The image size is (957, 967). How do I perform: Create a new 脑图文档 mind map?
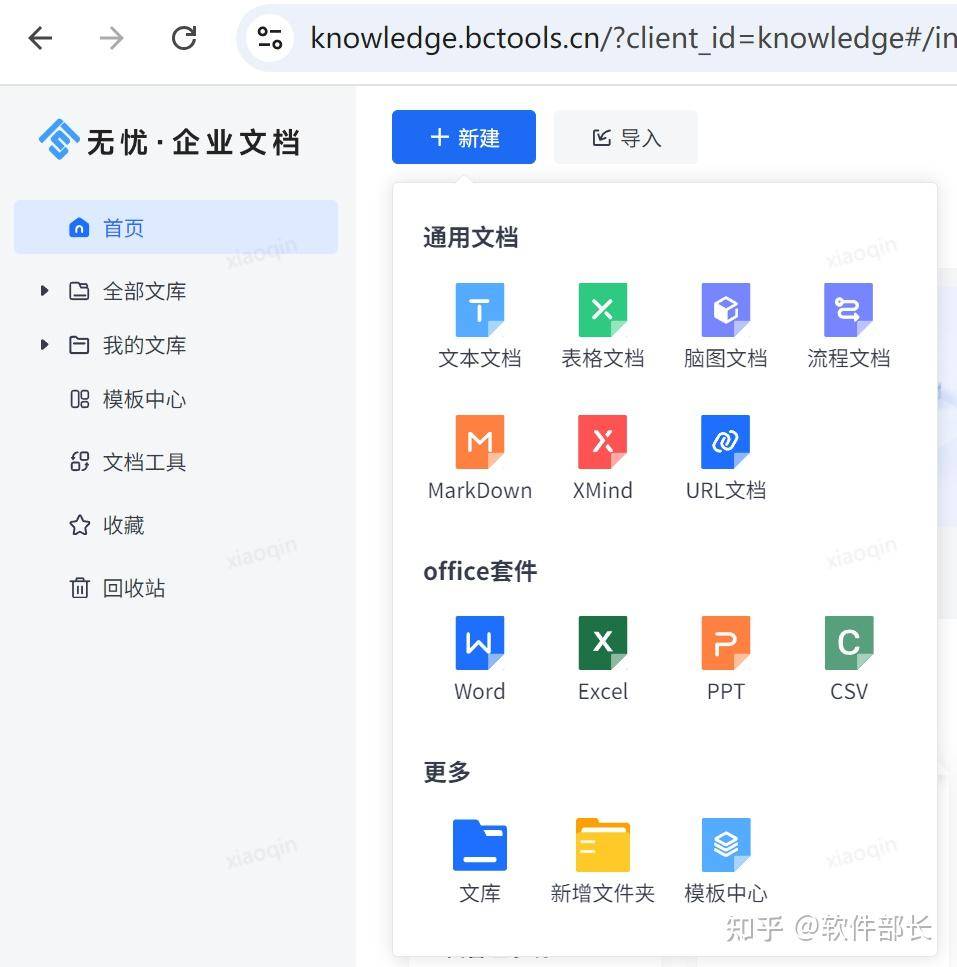click(725, 326)
